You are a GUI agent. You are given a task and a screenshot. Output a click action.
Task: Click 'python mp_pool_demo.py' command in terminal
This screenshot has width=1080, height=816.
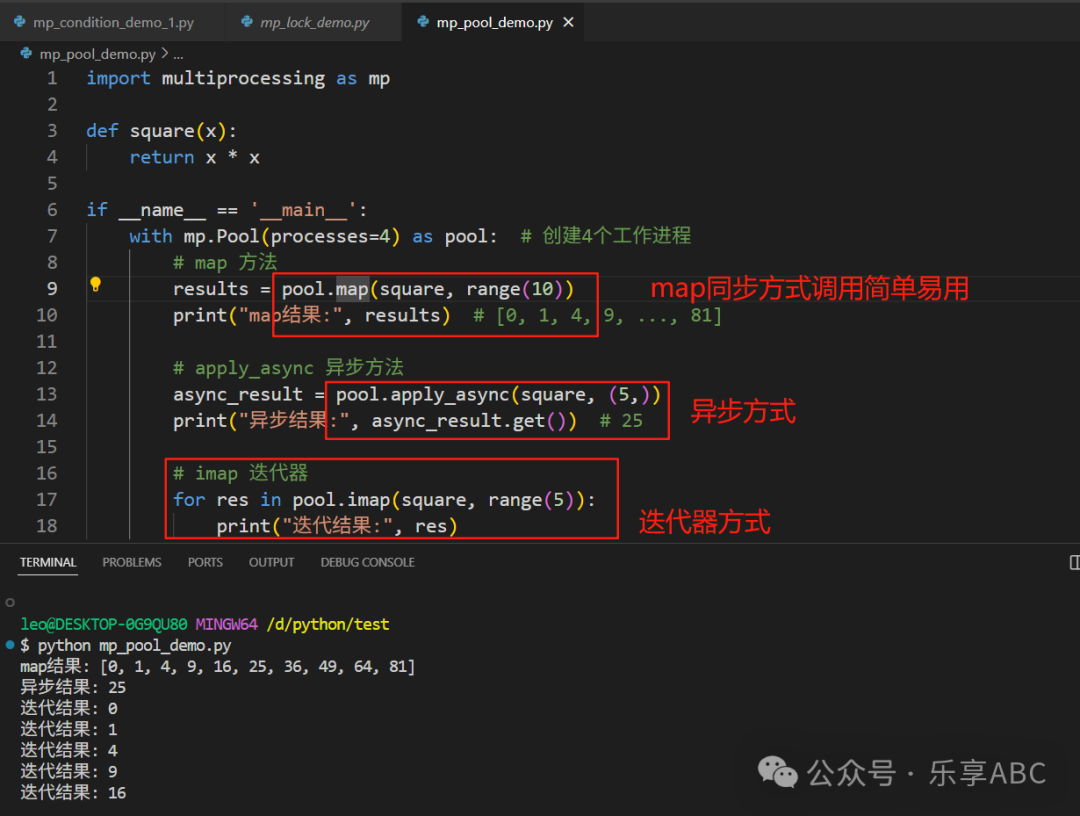[134, 646]
